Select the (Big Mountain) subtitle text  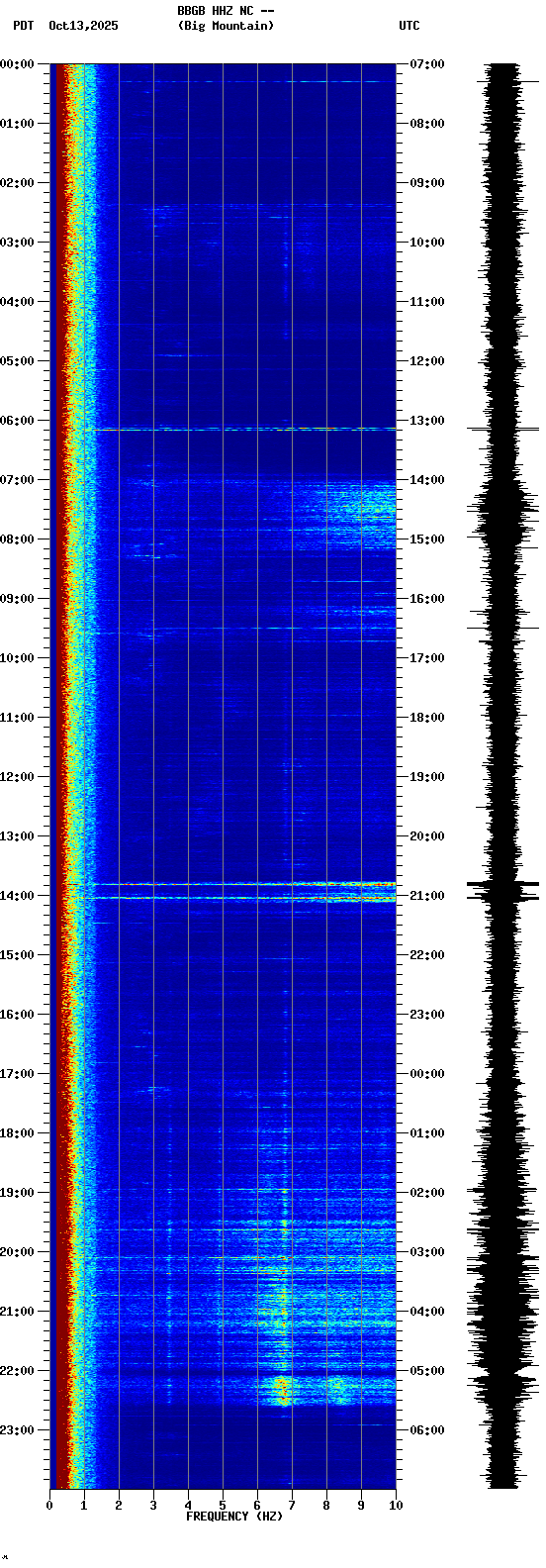click(226, 26)
